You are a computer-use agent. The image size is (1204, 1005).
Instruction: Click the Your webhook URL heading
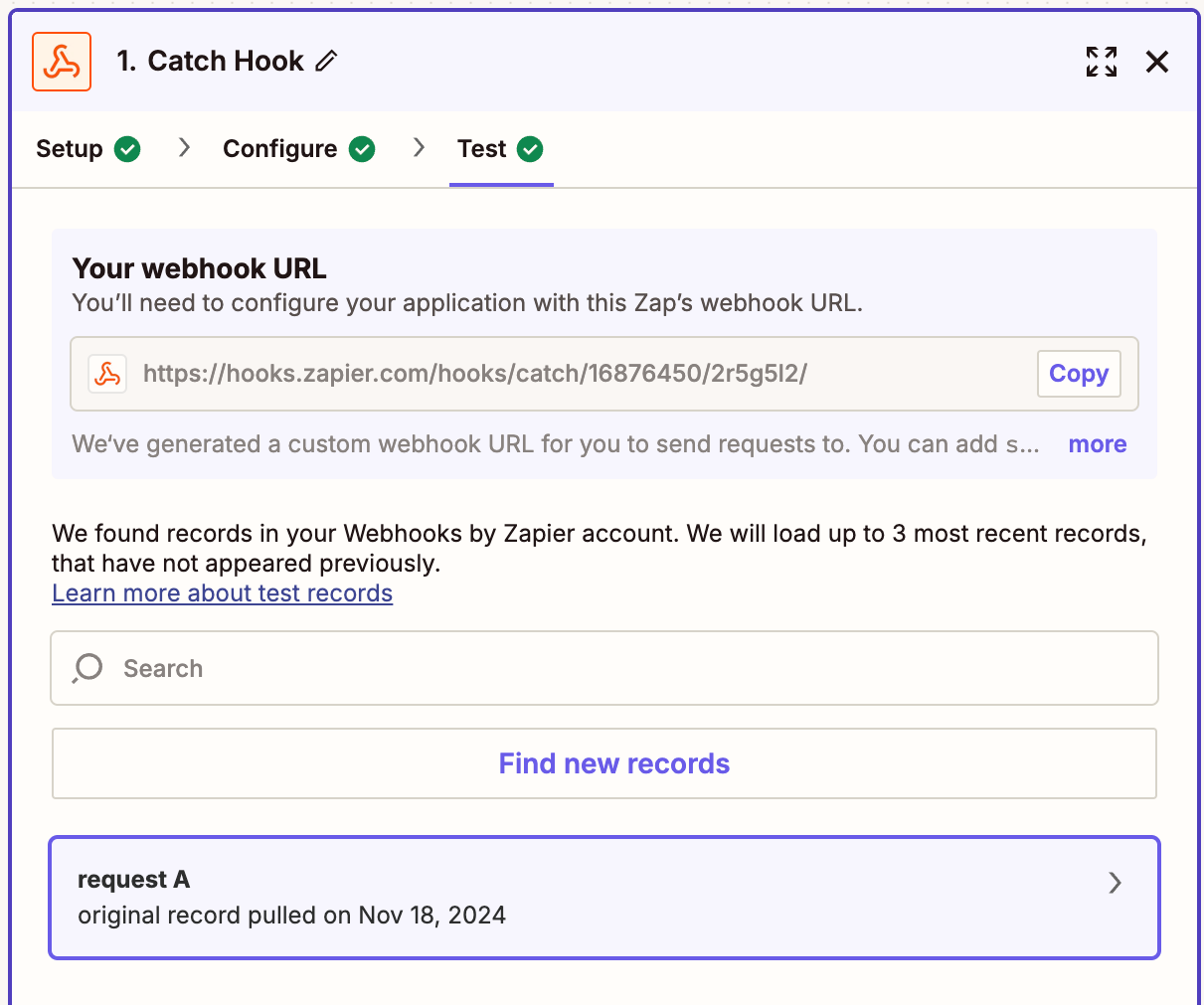coord(200,268)
